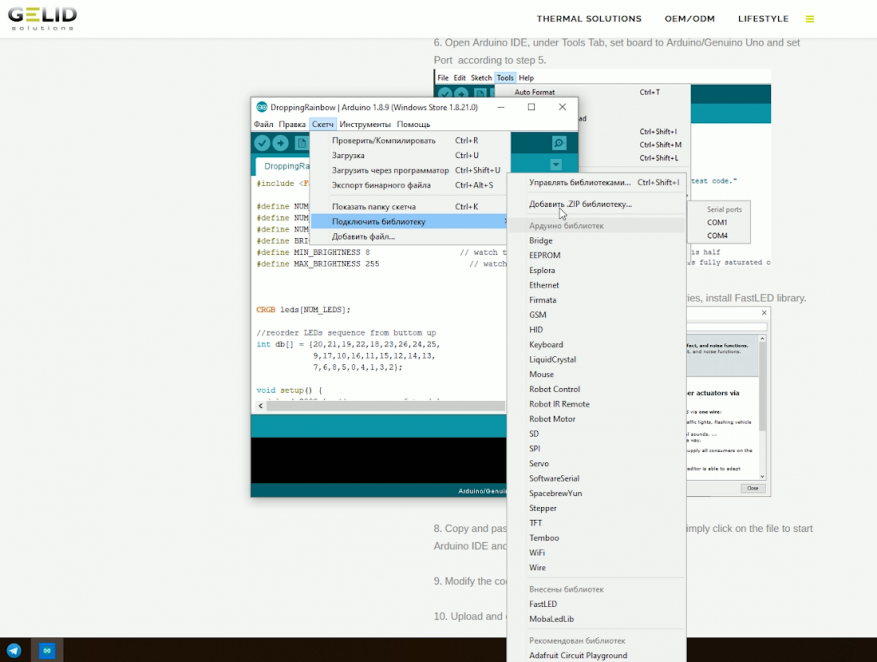Expand Подключить библиотеку submenu
Image resolution: width=877 pixels, height=662 pixels.
(411, 221)
